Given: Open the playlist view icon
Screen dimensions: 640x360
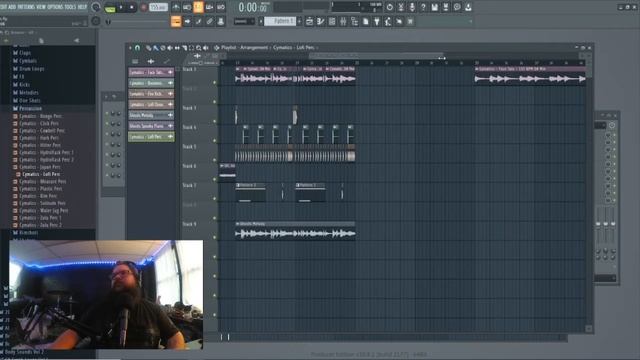Looking at the screenshot, I should 309,21.
